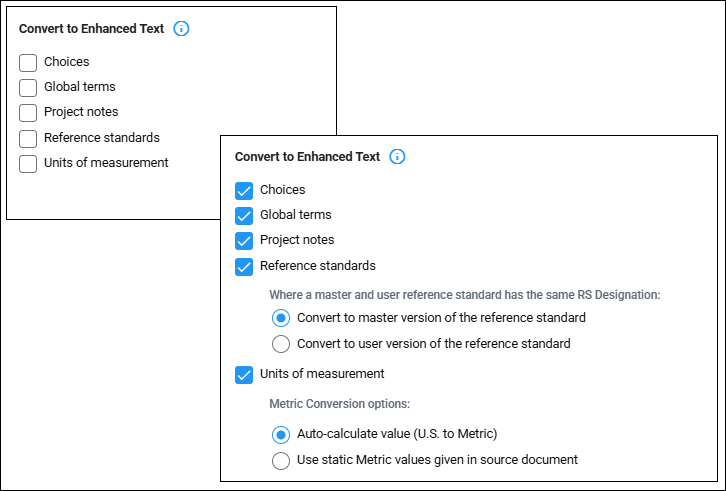The image size is (726, 491).
Task: Click the 'Use static Metric values given in source document' label
Action: (438, 460)
